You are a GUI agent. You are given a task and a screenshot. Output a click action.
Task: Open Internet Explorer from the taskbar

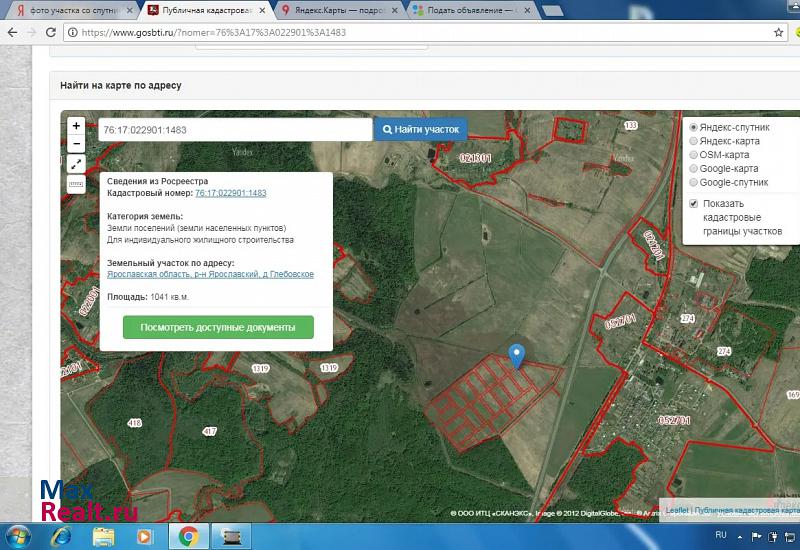(x=60, y=536)
